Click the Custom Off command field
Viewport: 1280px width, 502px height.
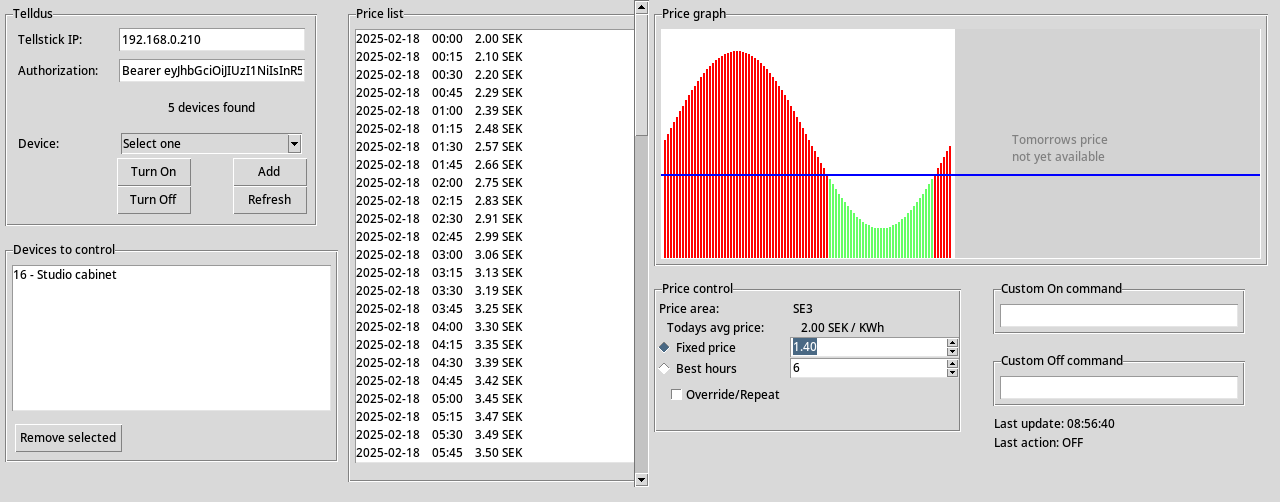[1119, 388]
